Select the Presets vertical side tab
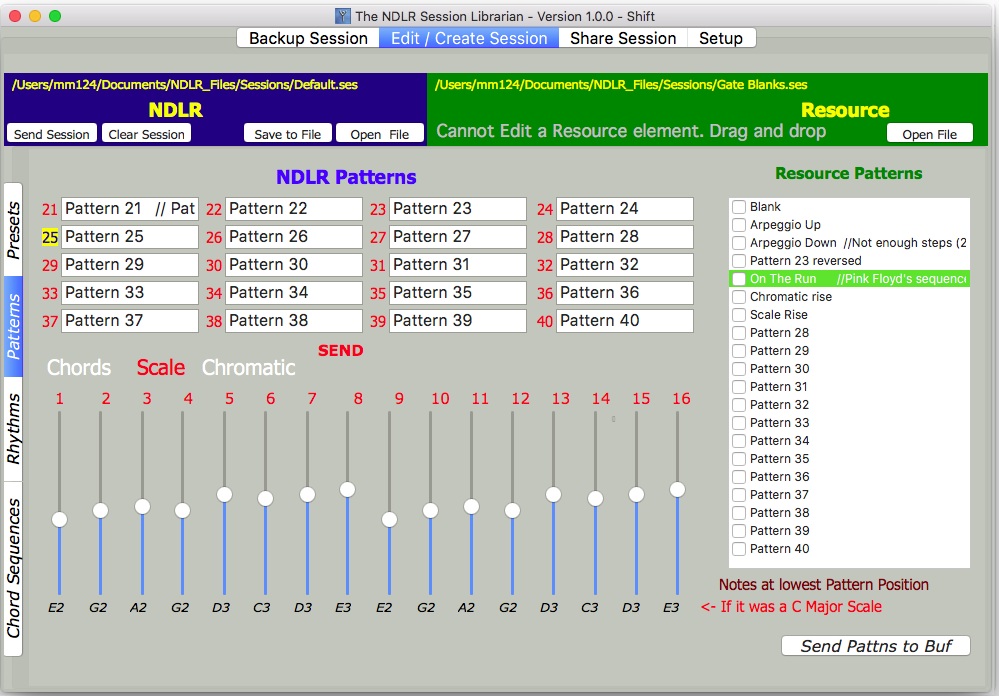Screen dimensions: 999x696 (x=13, y=229)
